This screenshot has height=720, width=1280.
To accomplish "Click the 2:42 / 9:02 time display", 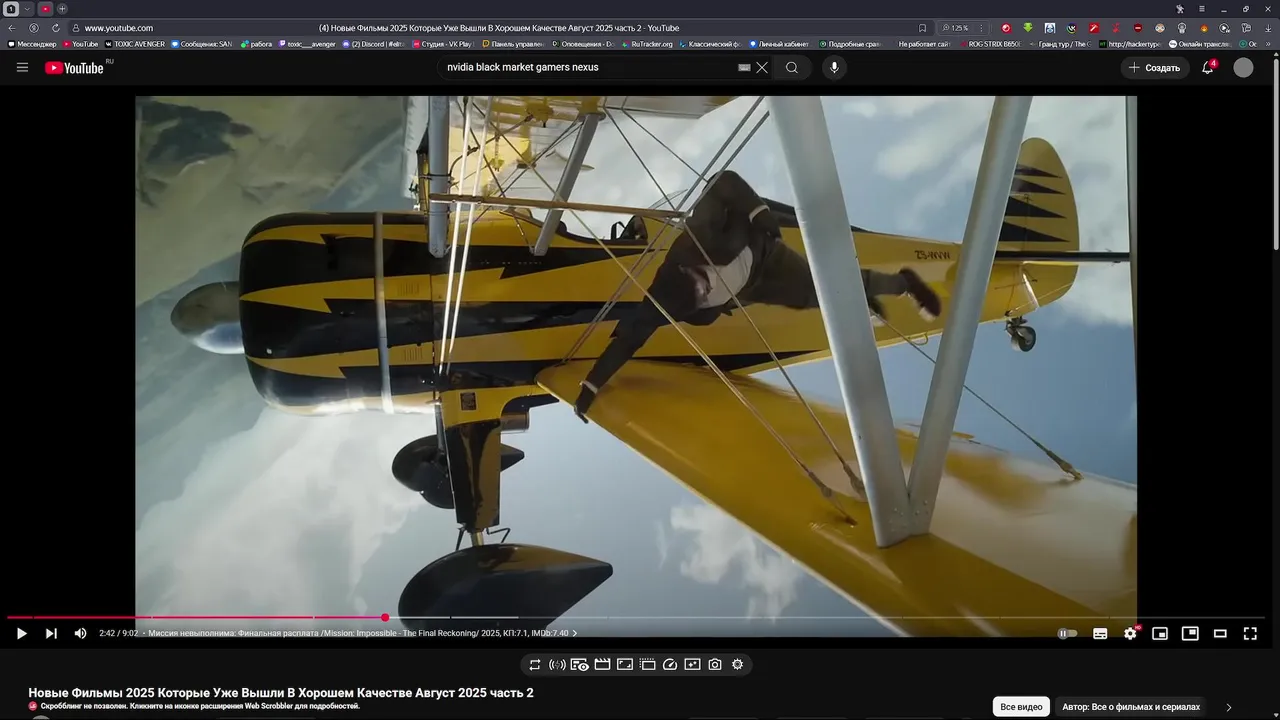I will click(x=119, y=633).
